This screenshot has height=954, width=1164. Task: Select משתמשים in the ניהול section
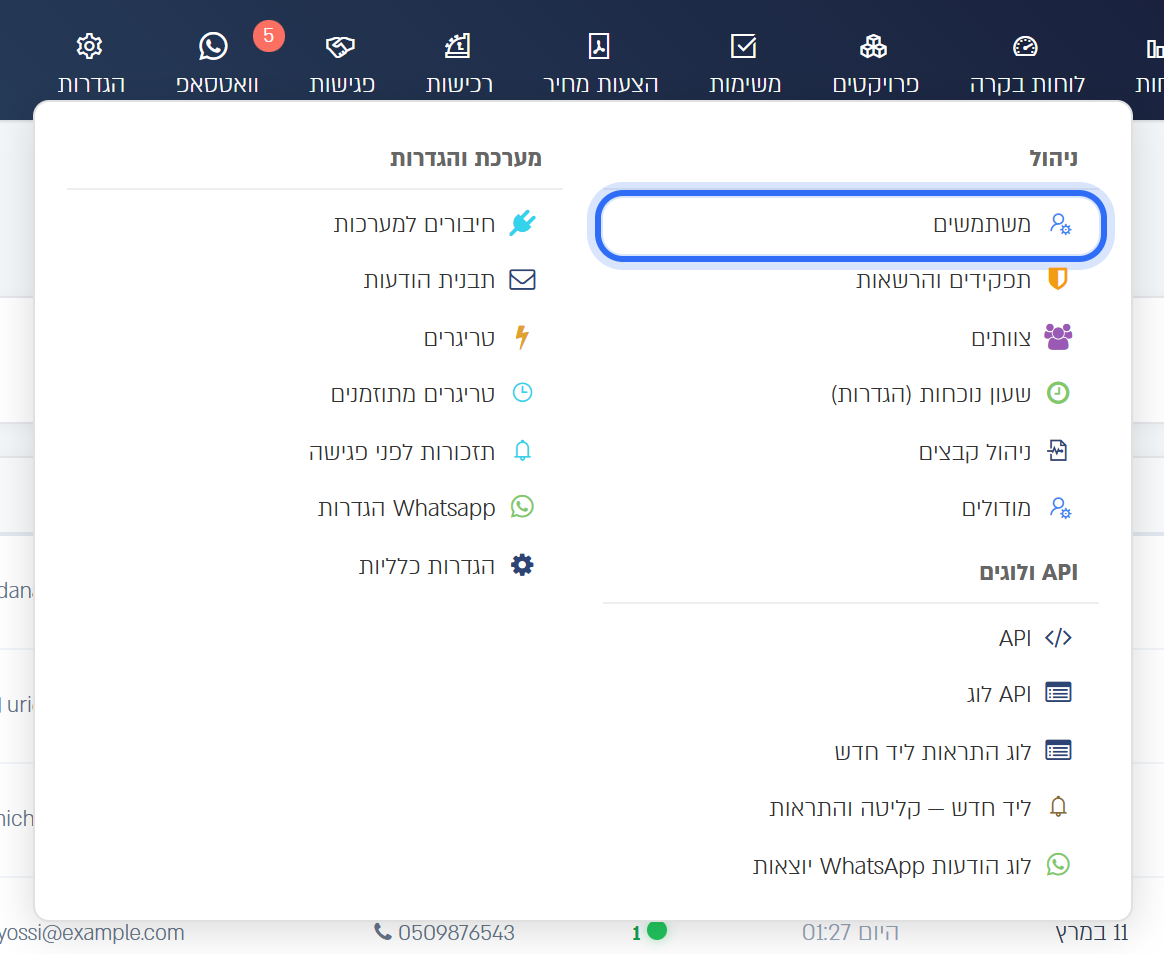coord(851,223)
